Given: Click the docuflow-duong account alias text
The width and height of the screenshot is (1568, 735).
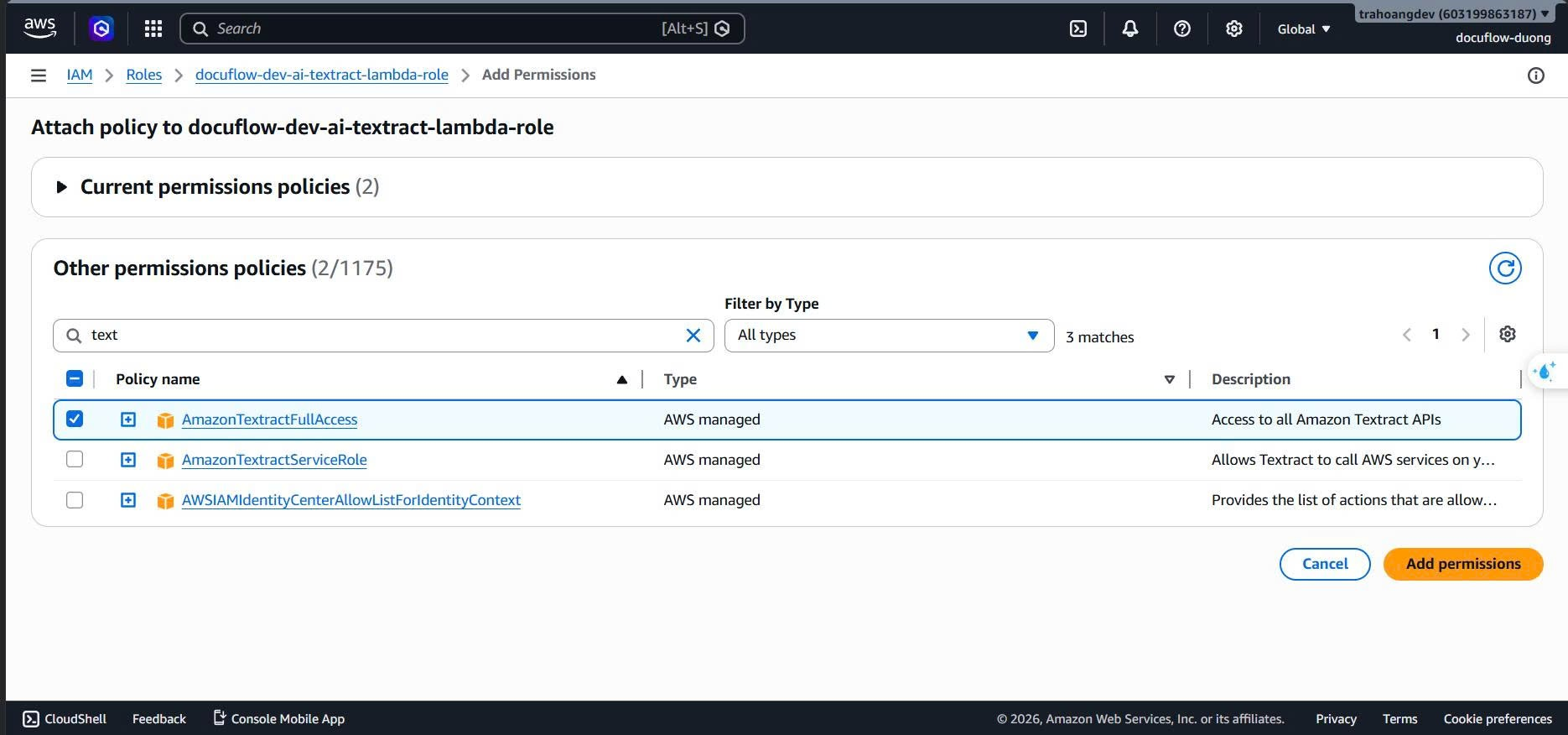Looking at the screenshot, I should tap(1503, 38).
